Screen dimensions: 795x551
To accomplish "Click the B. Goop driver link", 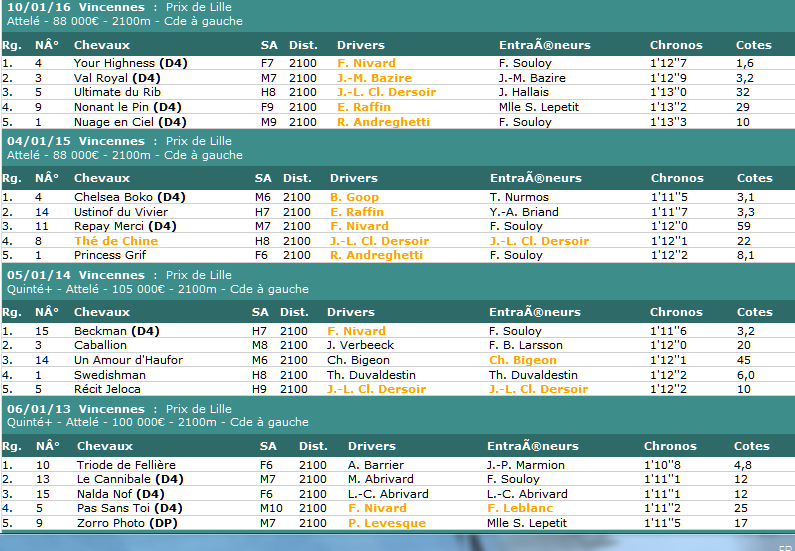I will point(354,197).
